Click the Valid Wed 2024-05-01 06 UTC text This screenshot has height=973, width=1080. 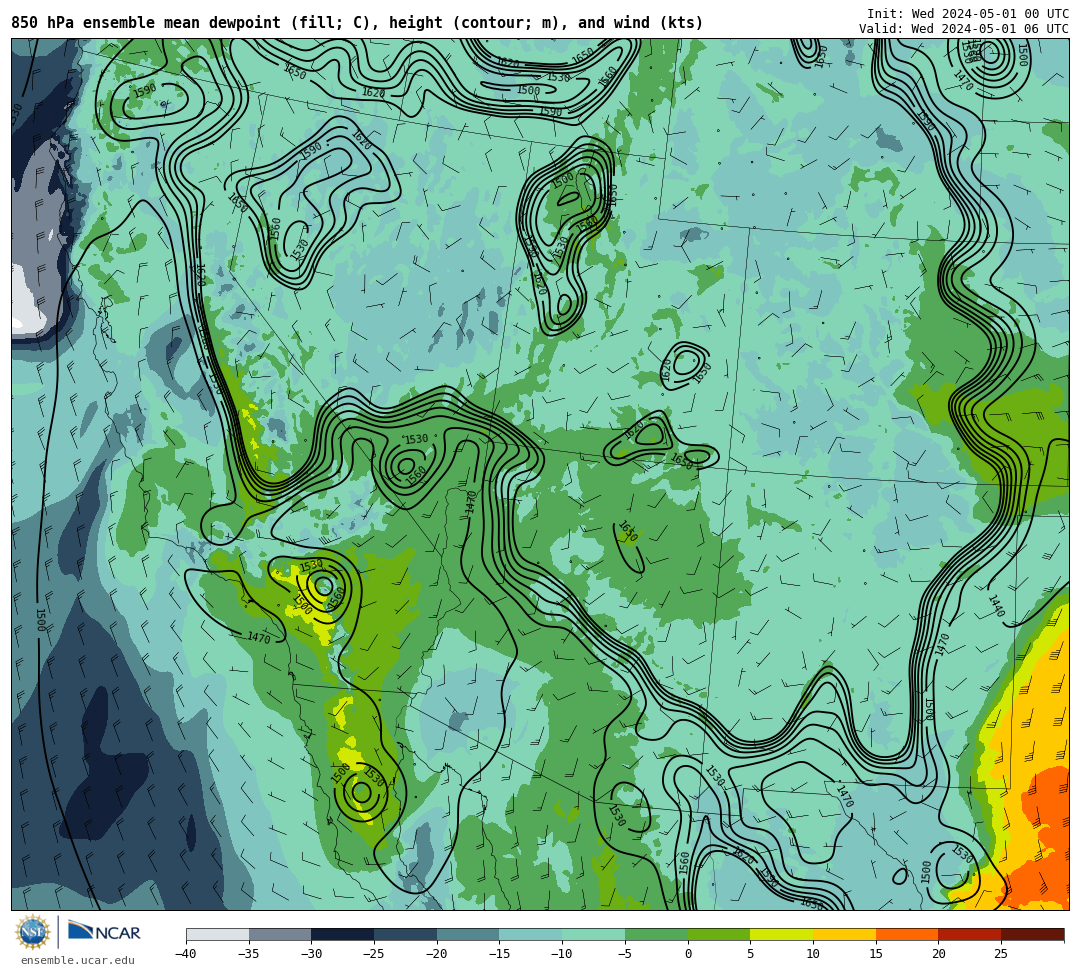tap(964, 29)
